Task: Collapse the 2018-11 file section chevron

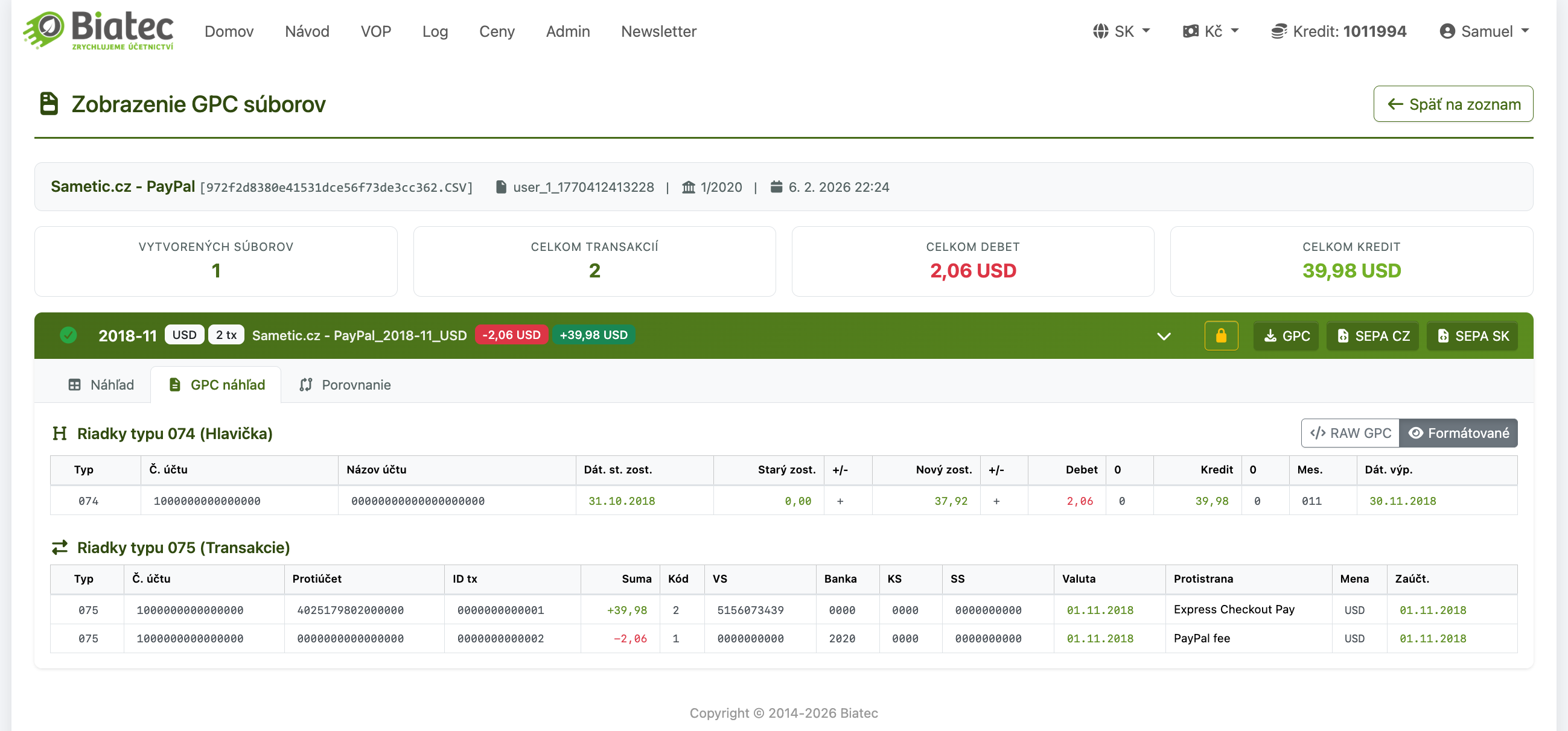Action: (1163, 337)
